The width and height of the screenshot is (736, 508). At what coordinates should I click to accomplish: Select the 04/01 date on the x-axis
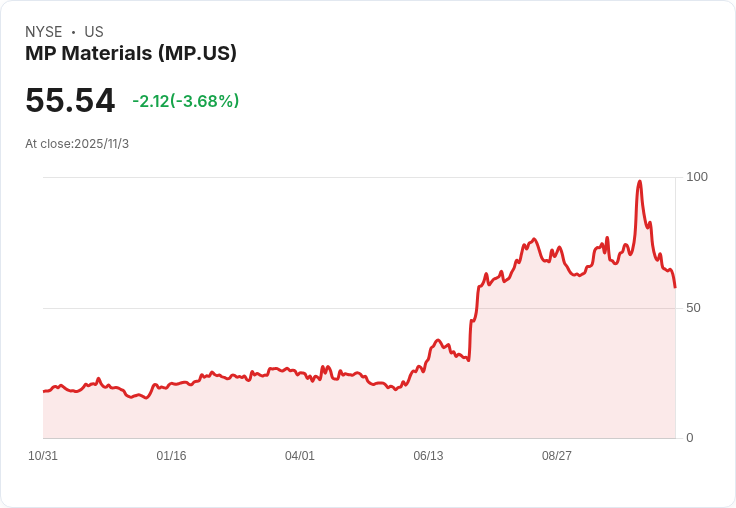pos(300,456)
